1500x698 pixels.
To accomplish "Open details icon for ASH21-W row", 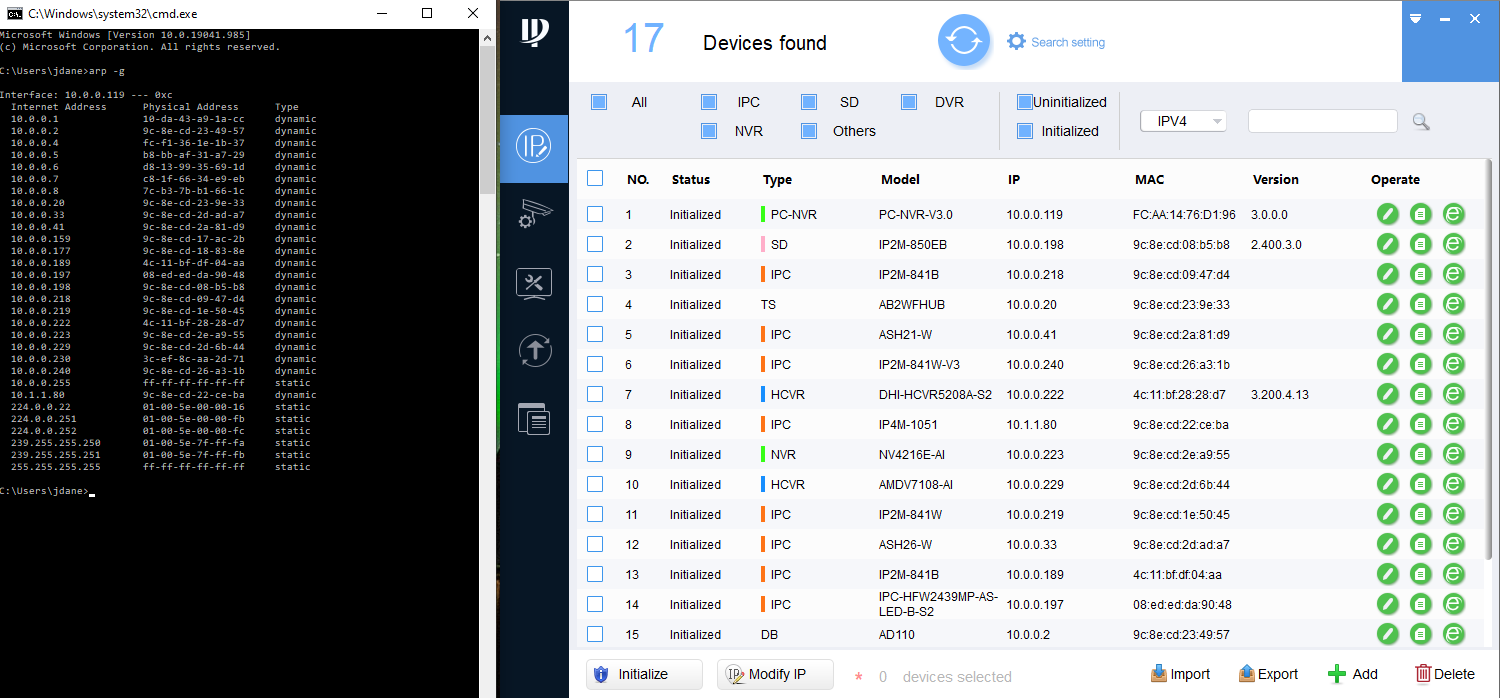I will click(1420, 334).
